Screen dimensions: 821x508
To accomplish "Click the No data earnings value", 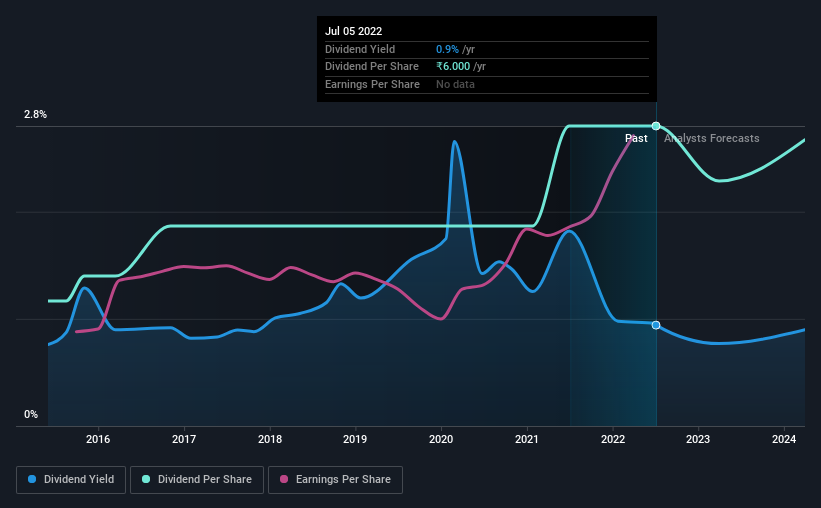I will (456, 84).
